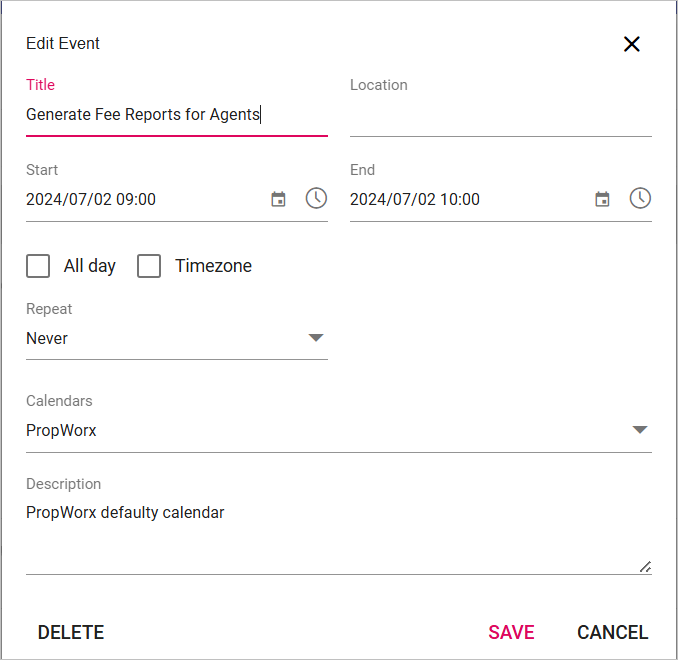Viewport: 678px width, 660px height.
Task: Focus the Title field with Generate Fee Reports
Action: [x=177, y=115]
